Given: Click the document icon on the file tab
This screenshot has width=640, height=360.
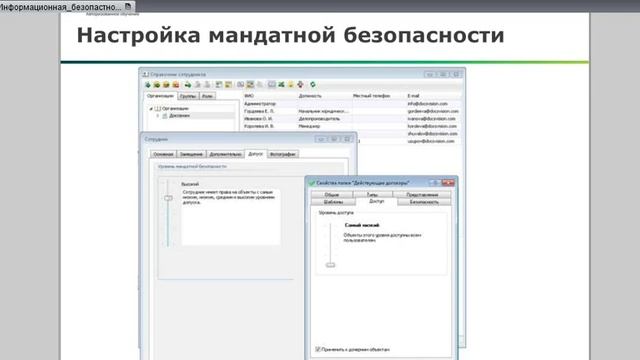Looking at the screenshot, I should pyautogui.click(x=128, y=7).
